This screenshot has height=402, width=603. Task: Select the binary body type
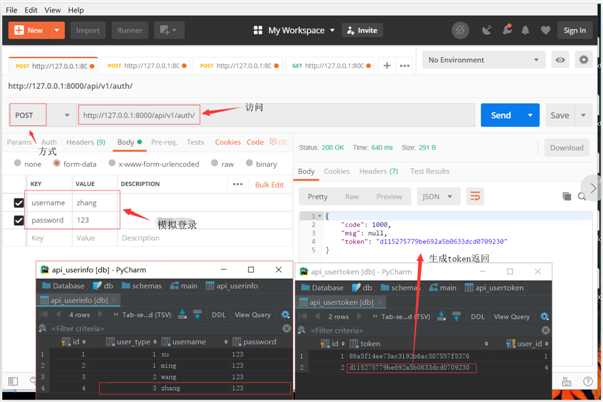(249, 163)
